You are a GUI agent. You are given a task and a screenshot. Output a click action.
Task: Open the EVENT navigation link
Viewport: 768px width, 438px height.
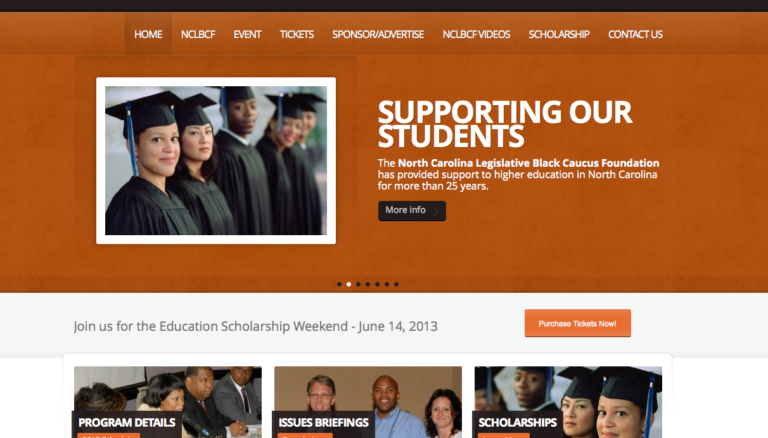pyautogui.click(x=247, y=34)
